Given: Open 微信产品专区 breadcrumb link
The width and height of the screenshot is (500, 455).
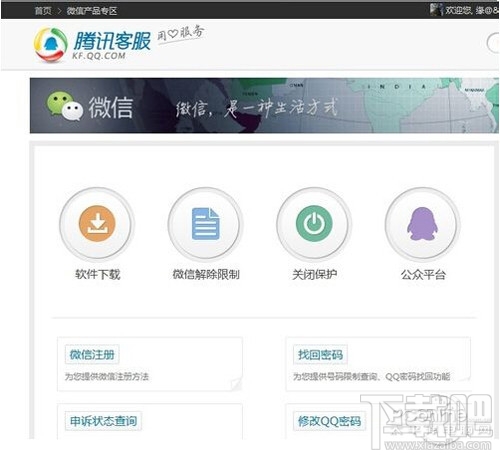Looking at the screenshot, I should coord(92,11).
